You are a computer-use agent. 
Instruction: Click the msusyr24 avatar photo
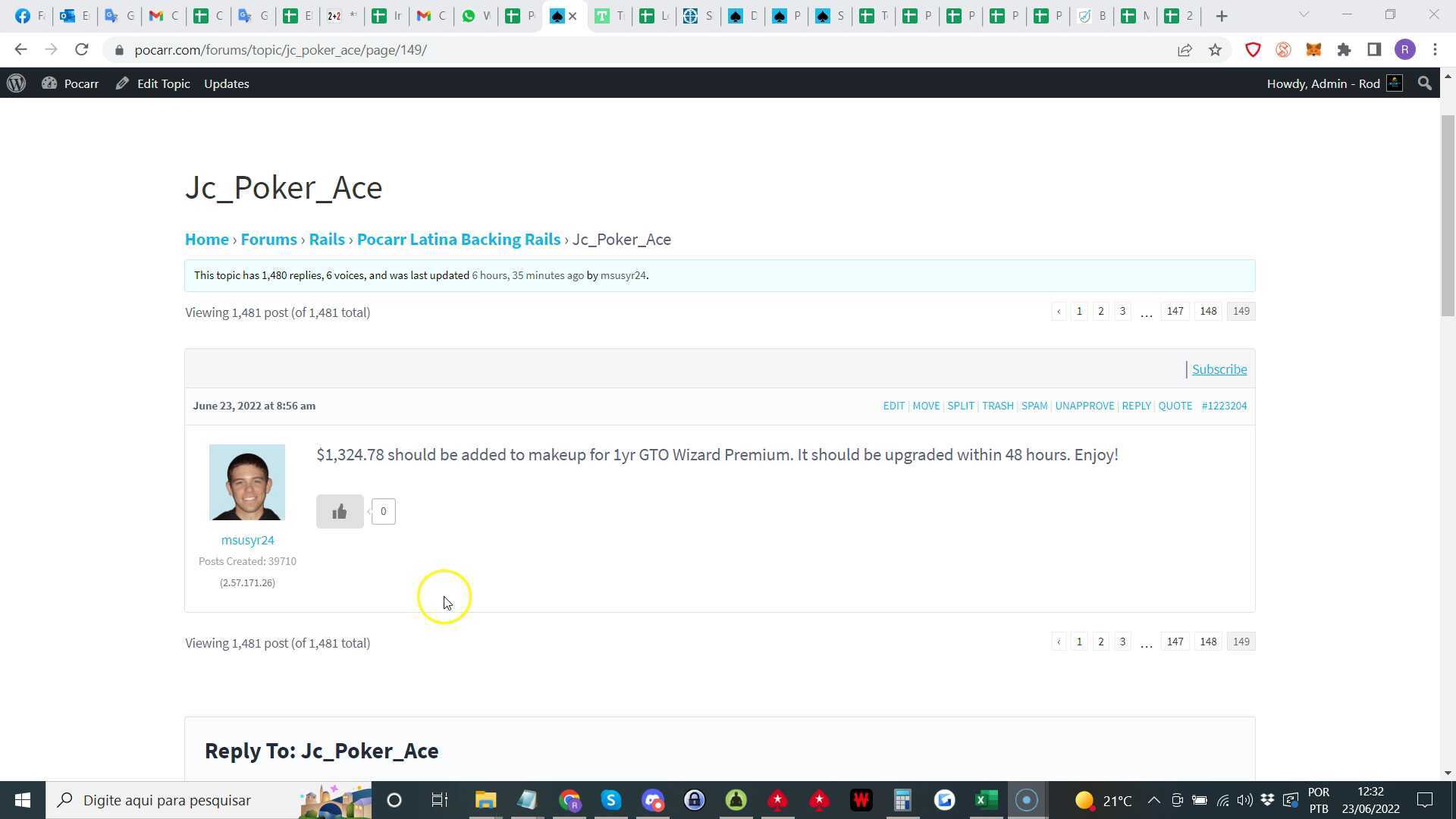tap(247, 482)
